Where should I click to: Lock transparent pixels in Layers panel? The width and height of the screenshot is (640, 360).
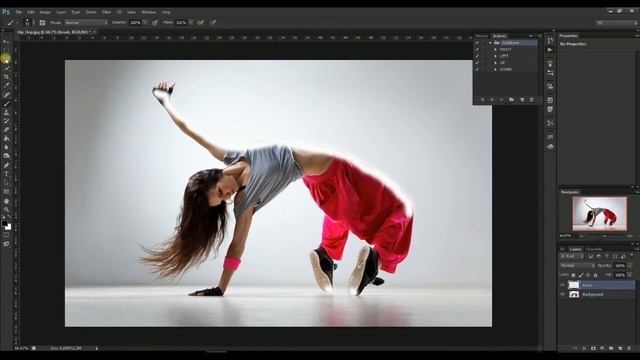tap(573, 275)
